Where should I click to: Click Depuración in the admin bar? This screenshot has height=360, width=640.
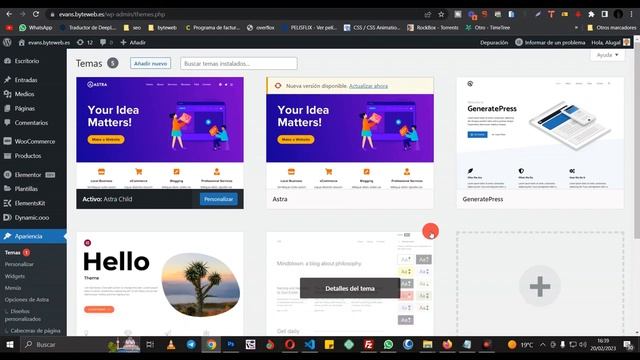point(494,42)
